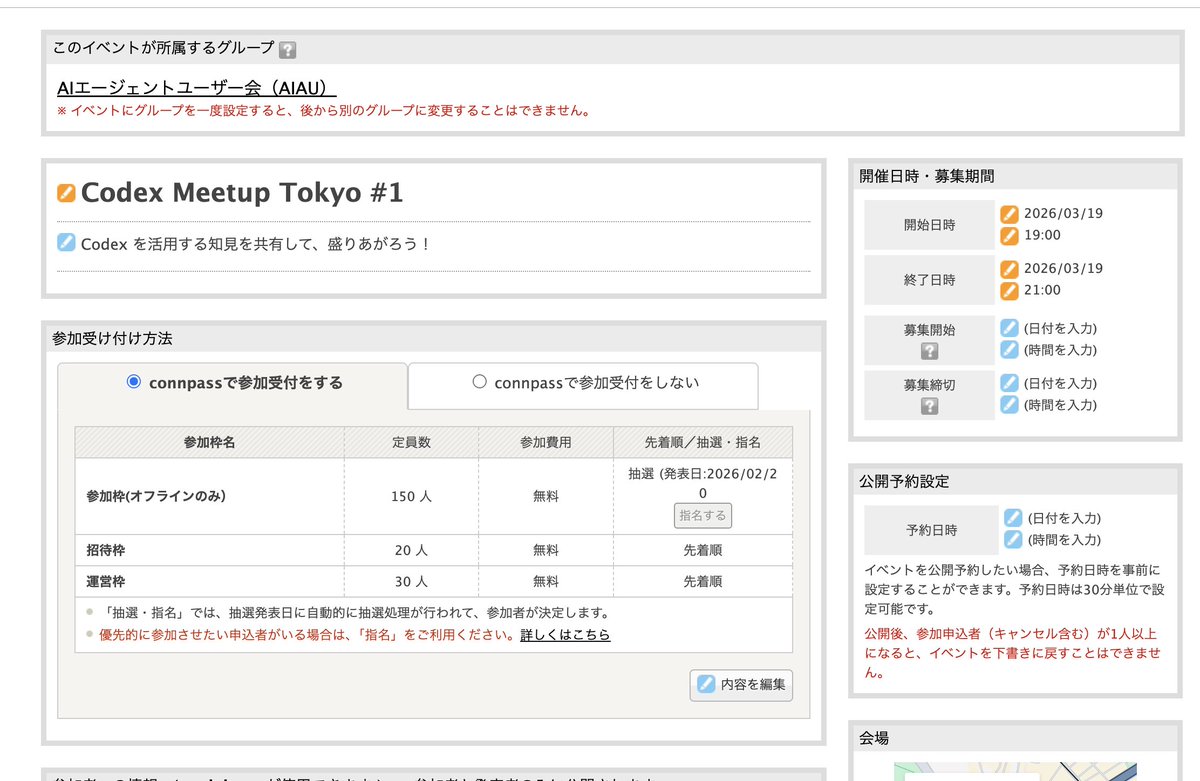1200x781 pixels.
Task: Click the 指名する button in the lottery row
Action: point(703,516)
